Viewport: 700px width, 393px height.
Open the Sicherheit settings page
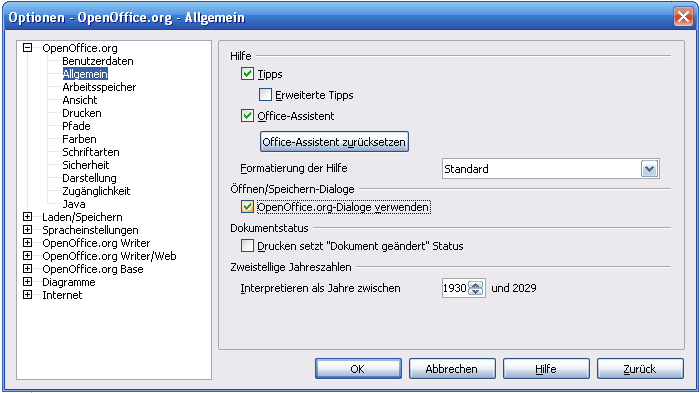click(86, 165)
